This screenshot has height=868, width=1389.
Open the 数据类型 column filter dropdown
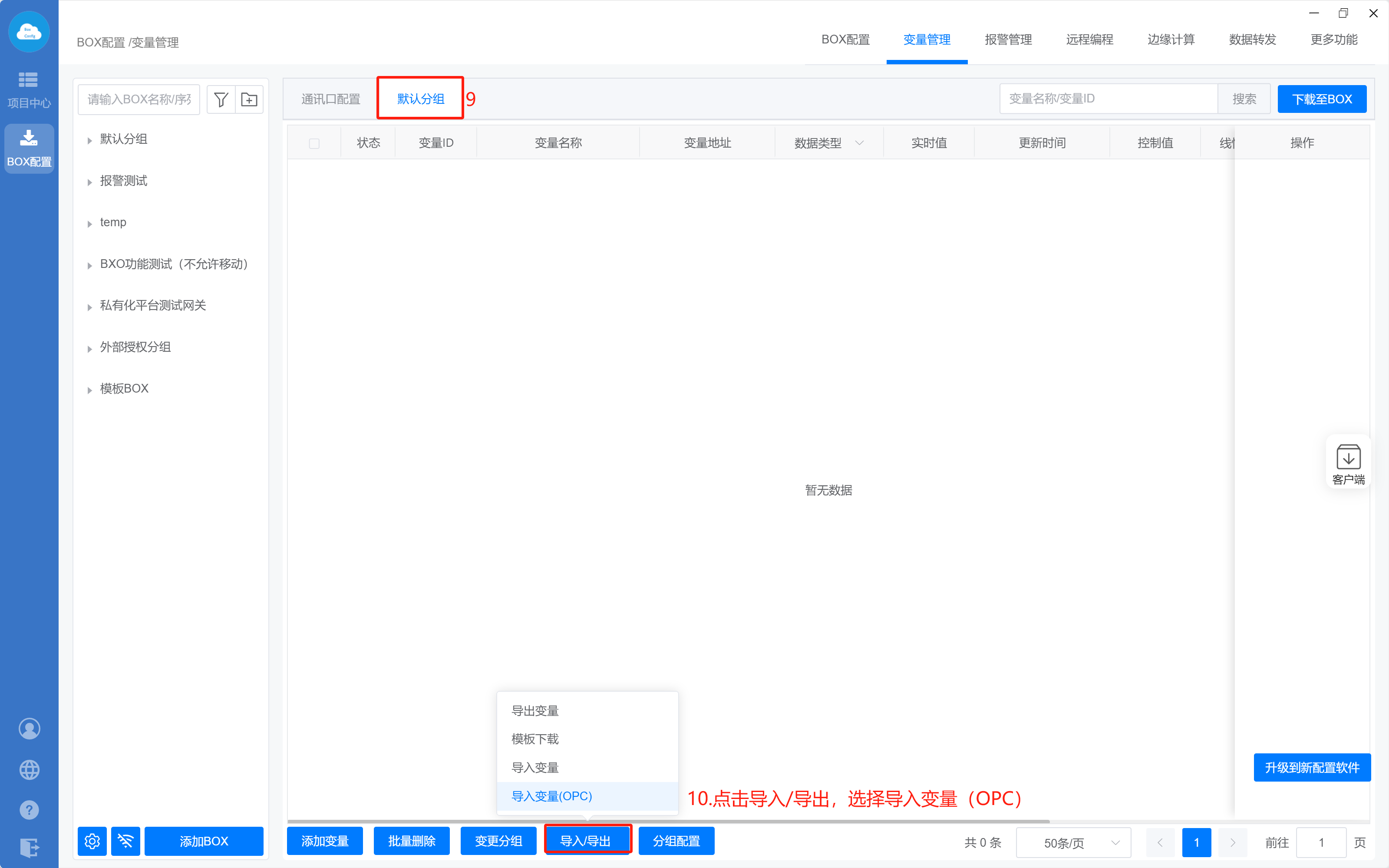pyautogui.click(x=859, y=143)
